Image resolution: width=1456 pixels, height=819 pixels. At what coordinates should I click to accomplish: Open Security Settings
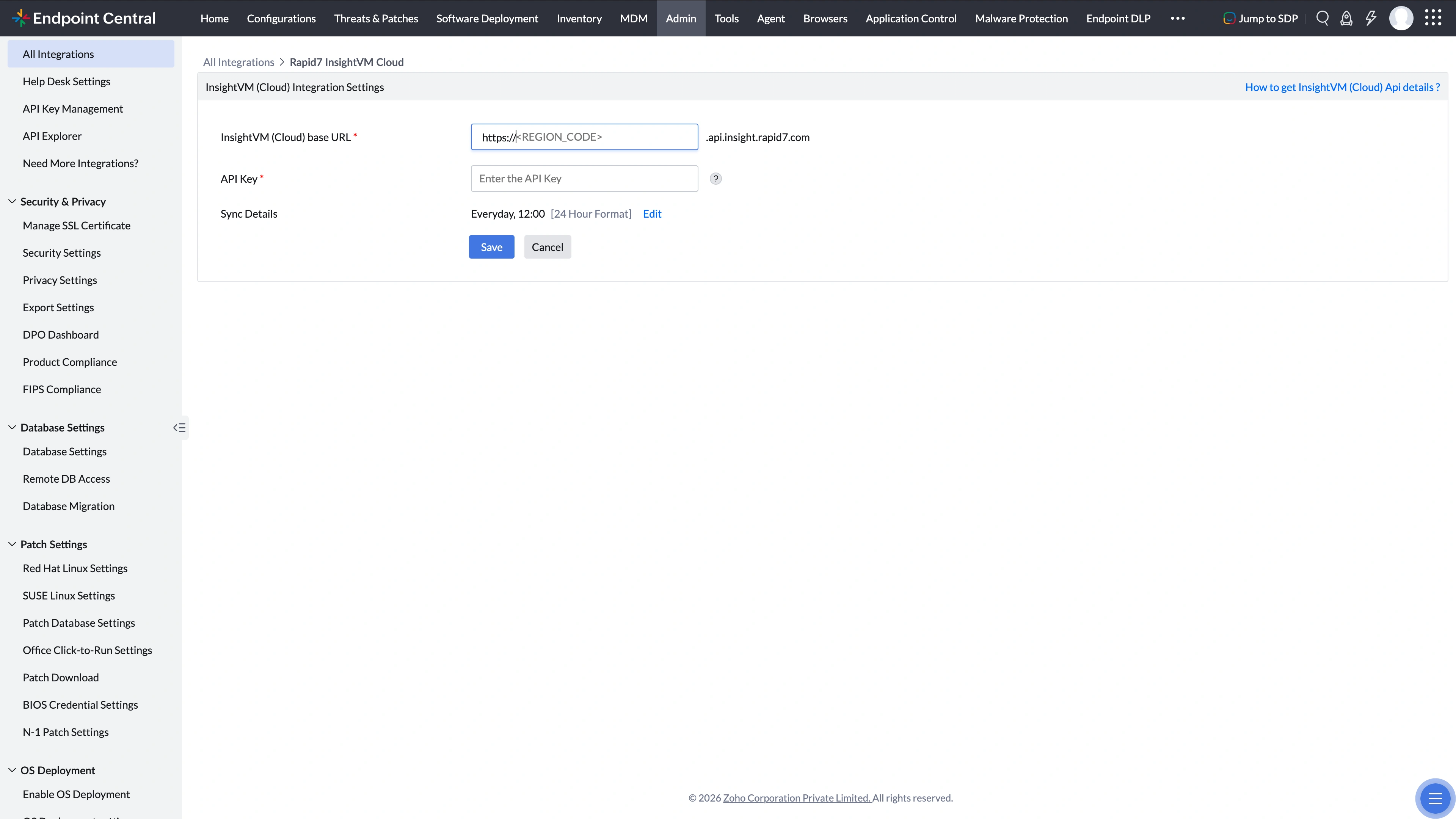point(61,253)
